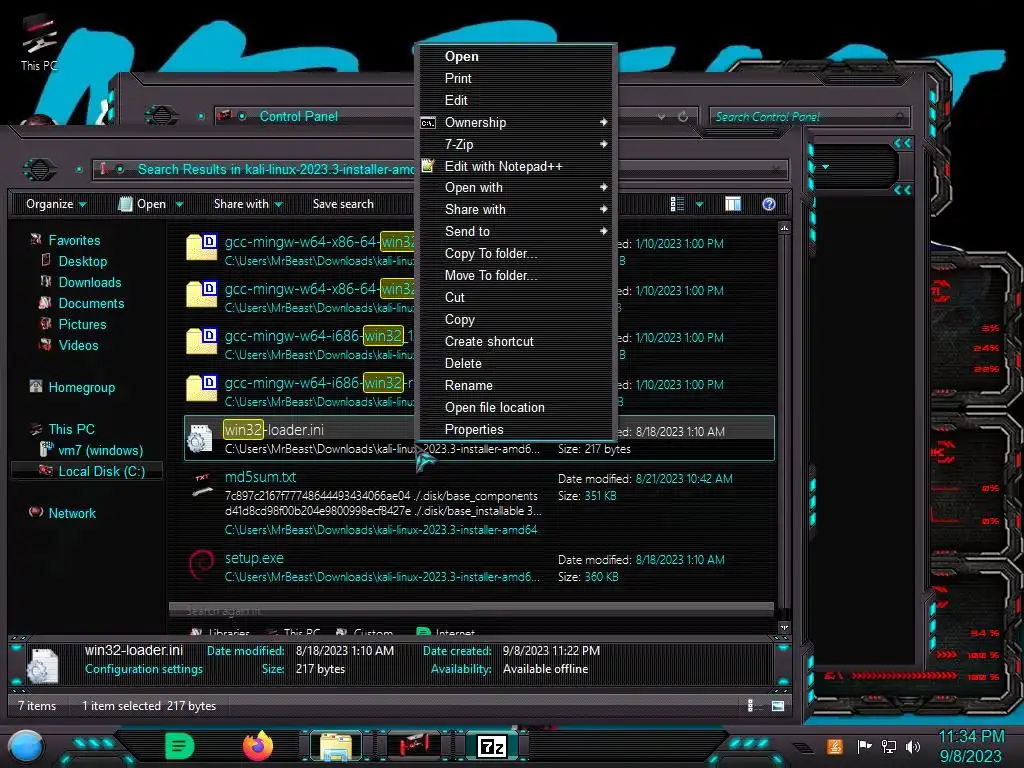Click the Save search button
The height and width of the screenshot is (768, 1024).
tap(343, 204)
